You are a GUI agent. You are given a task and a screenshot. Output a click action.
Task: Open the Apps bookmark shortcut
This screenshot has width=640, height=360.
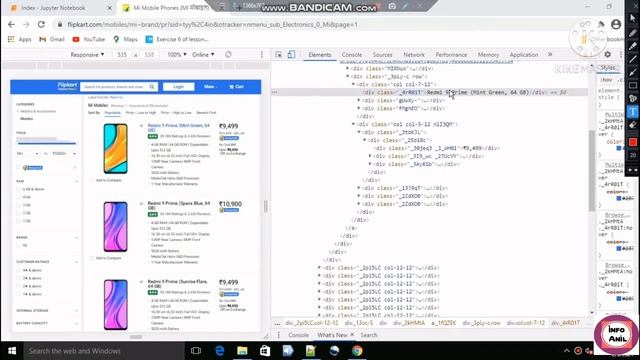(20, 39)
